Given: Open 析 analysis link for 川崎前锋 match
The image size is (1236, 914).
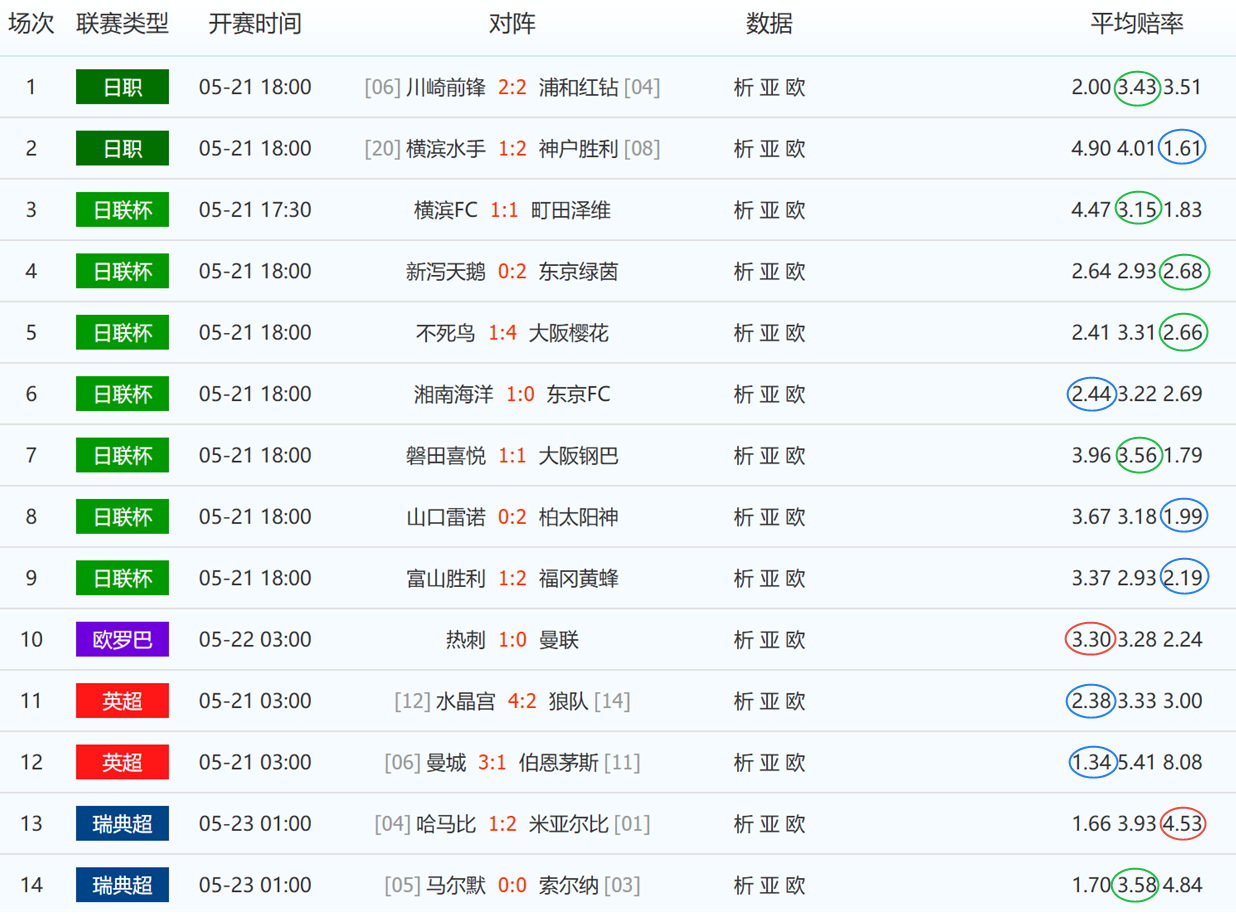Looking at the screenshot, I should pos(743,88).
